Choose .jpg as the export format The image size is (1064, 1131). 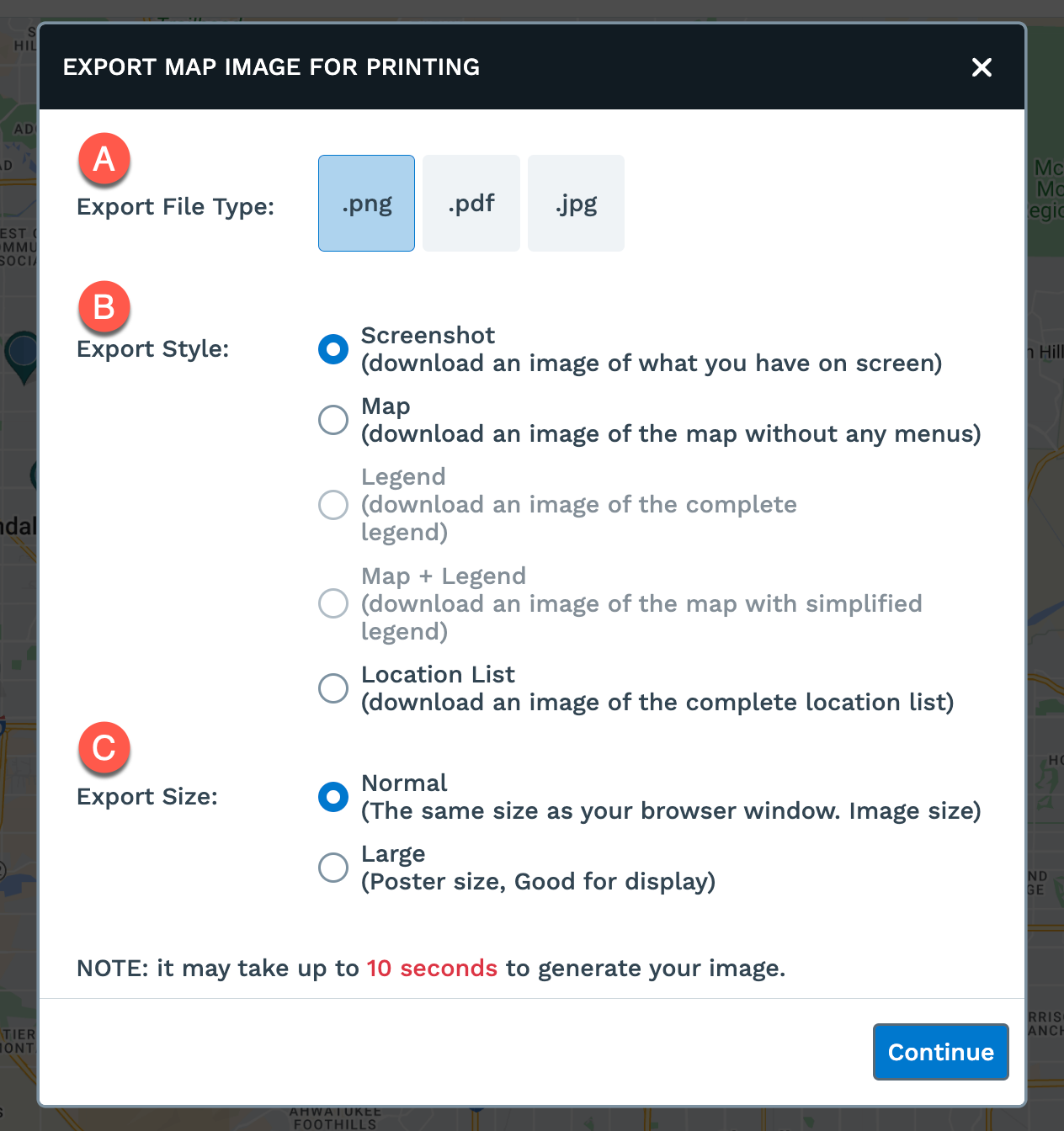(x=576, y=203)
